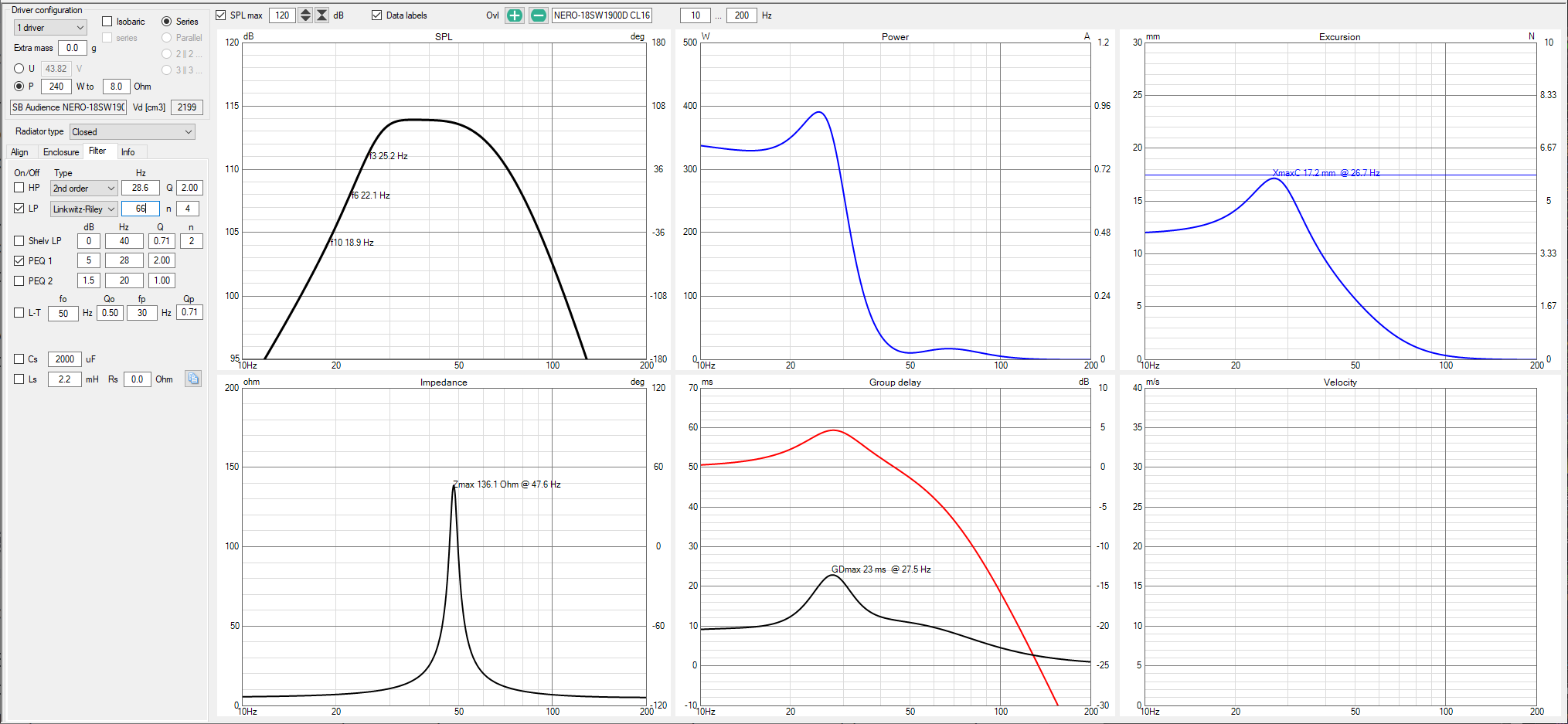This screenshot has width=1568, height=724.
Task: Switch to the Align tab
Action: (x=20, y=152)
